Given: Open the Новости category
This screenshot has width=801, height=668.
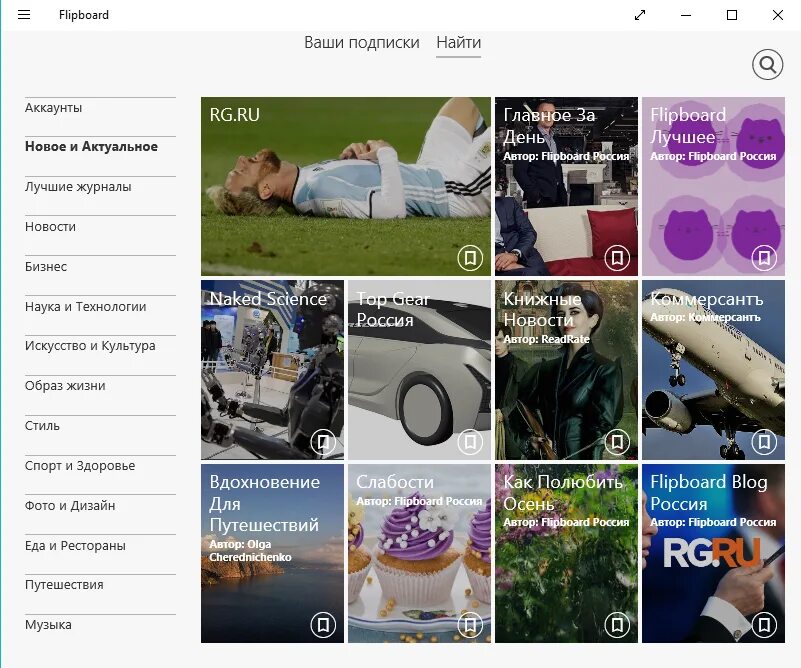Looking at the screenshot, I should [x=48, y=226].
